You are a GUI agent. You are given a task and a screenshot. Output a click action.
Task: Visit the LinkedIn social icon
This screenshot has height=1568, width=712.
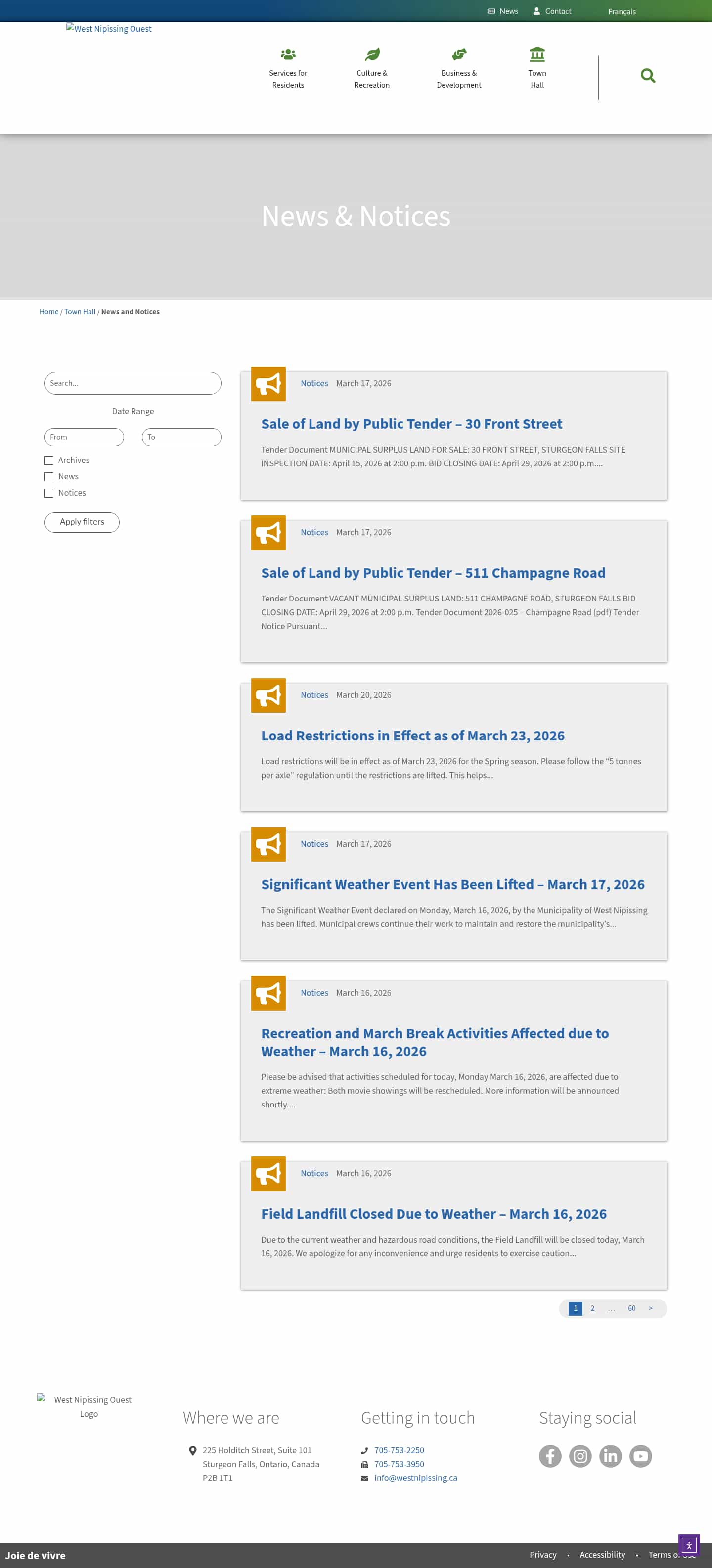point(610,1456)
